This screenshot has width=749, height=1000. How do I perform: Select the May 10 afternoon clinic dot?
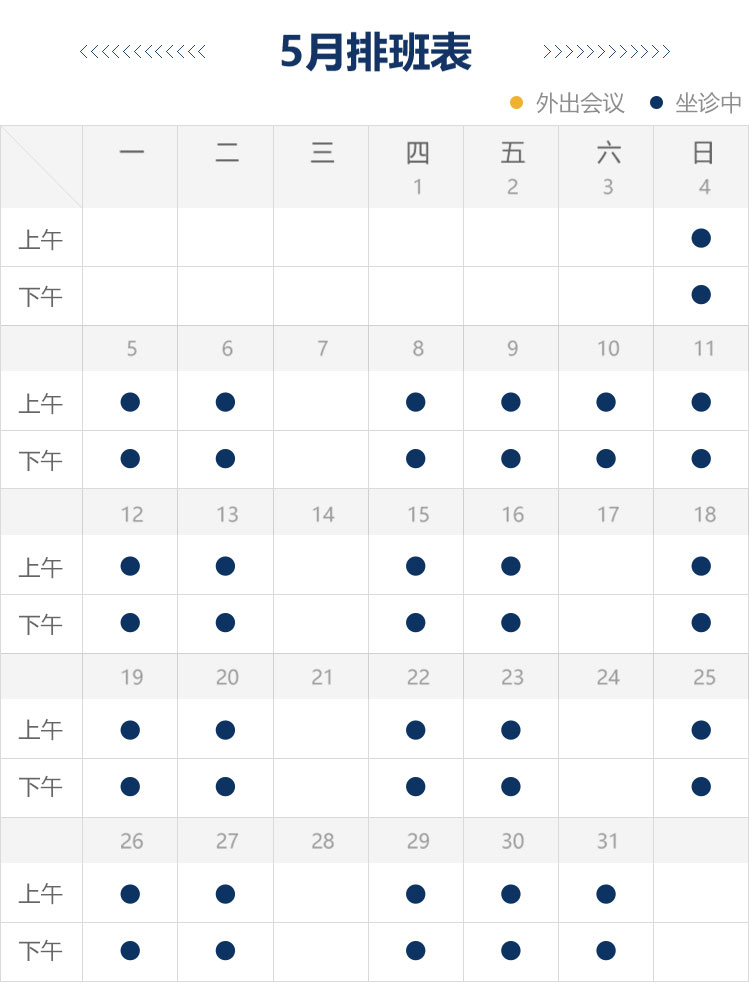click(606, 459)
